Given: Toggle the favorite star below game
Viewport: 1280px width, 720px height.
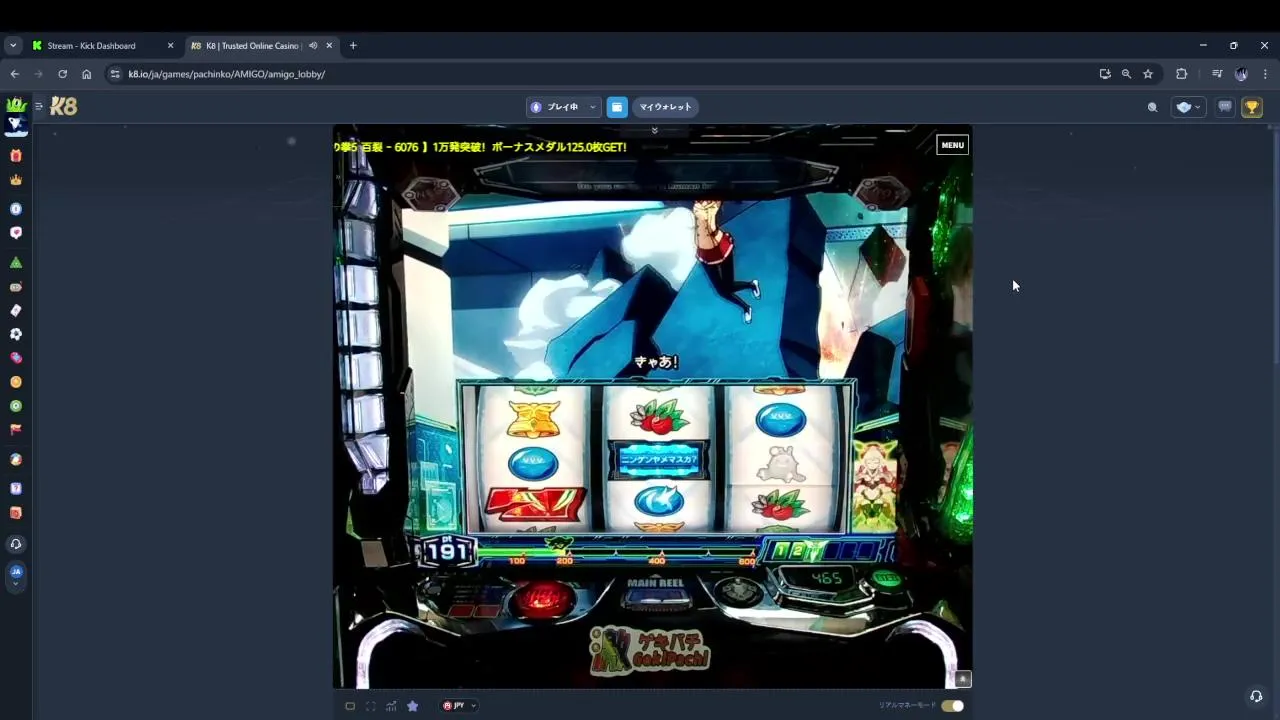Looking at the screenshot, I should tap(412, 706).
